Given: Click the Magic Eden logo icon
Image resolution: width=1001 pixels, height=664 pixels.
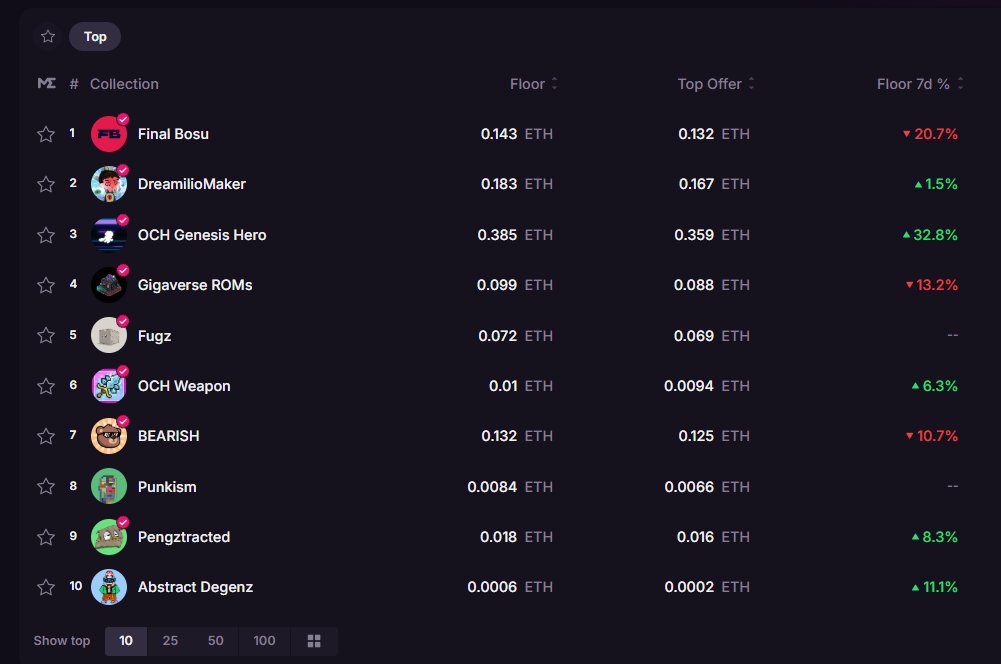Looking at the screenshot, I should coord(47,84).
